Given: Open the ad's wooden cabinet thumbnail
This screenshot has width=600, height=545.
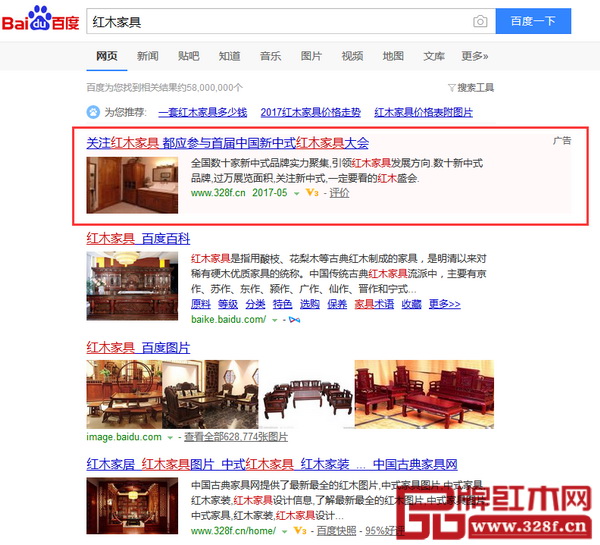Looking at the screenshot, I should 132,185.
